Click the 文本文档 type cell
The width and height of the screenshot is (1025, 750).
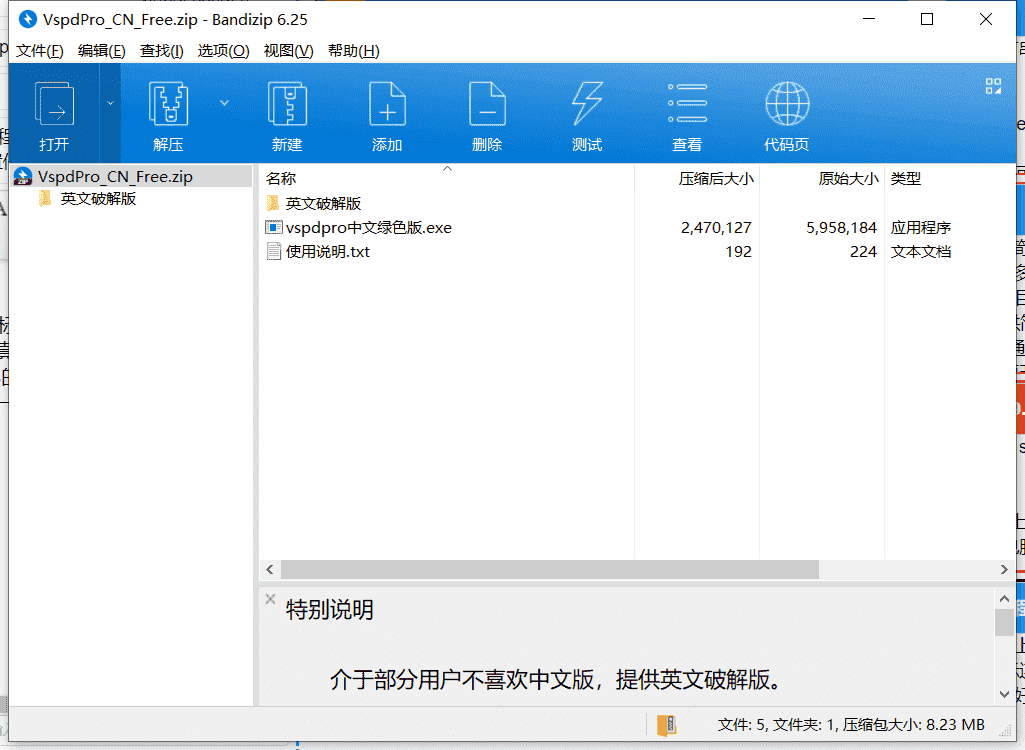(920, 252)
